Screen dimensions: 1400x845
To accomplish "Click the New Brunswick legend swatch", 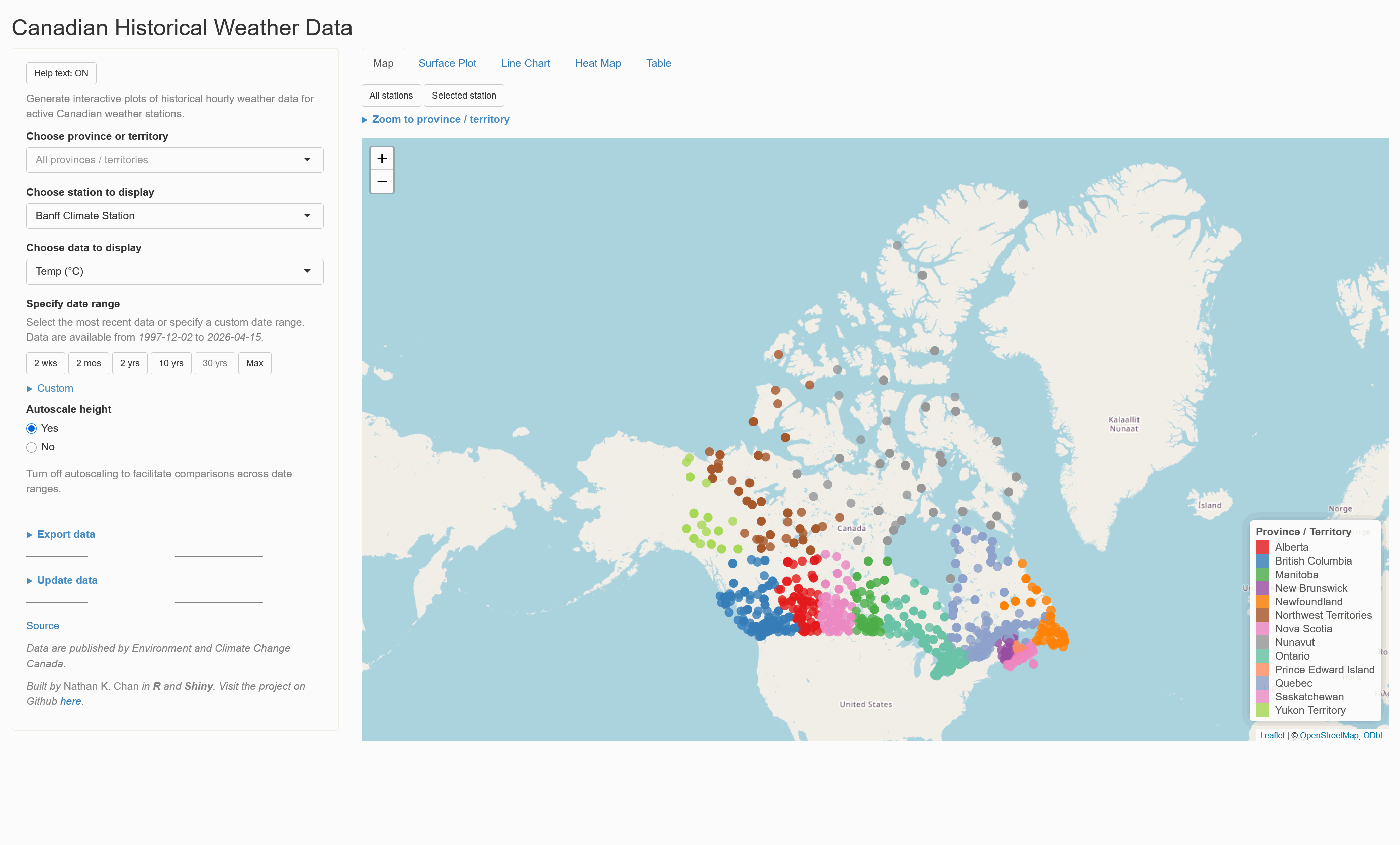I will click(x=1263, y=588).
